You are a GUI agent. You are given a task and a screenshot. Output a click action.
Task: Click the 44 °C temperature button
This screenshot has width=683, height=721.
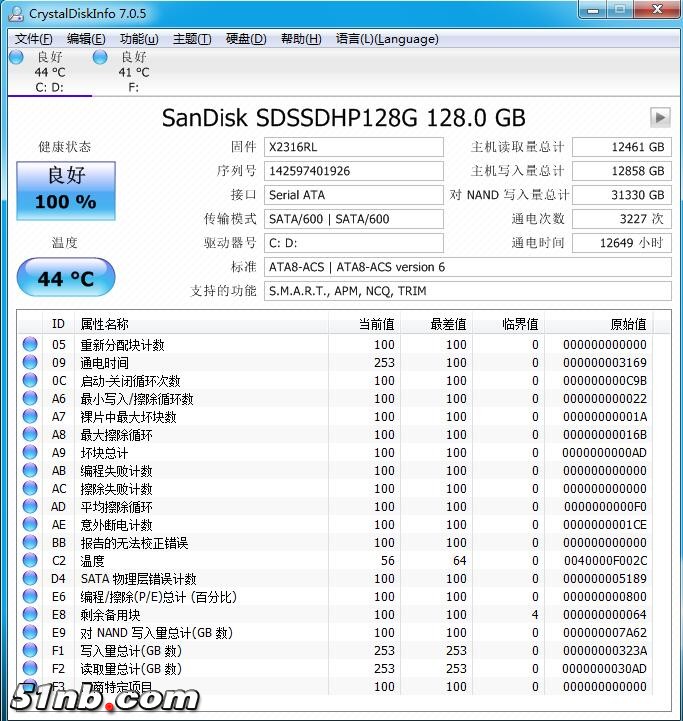(x=66, y=277)
